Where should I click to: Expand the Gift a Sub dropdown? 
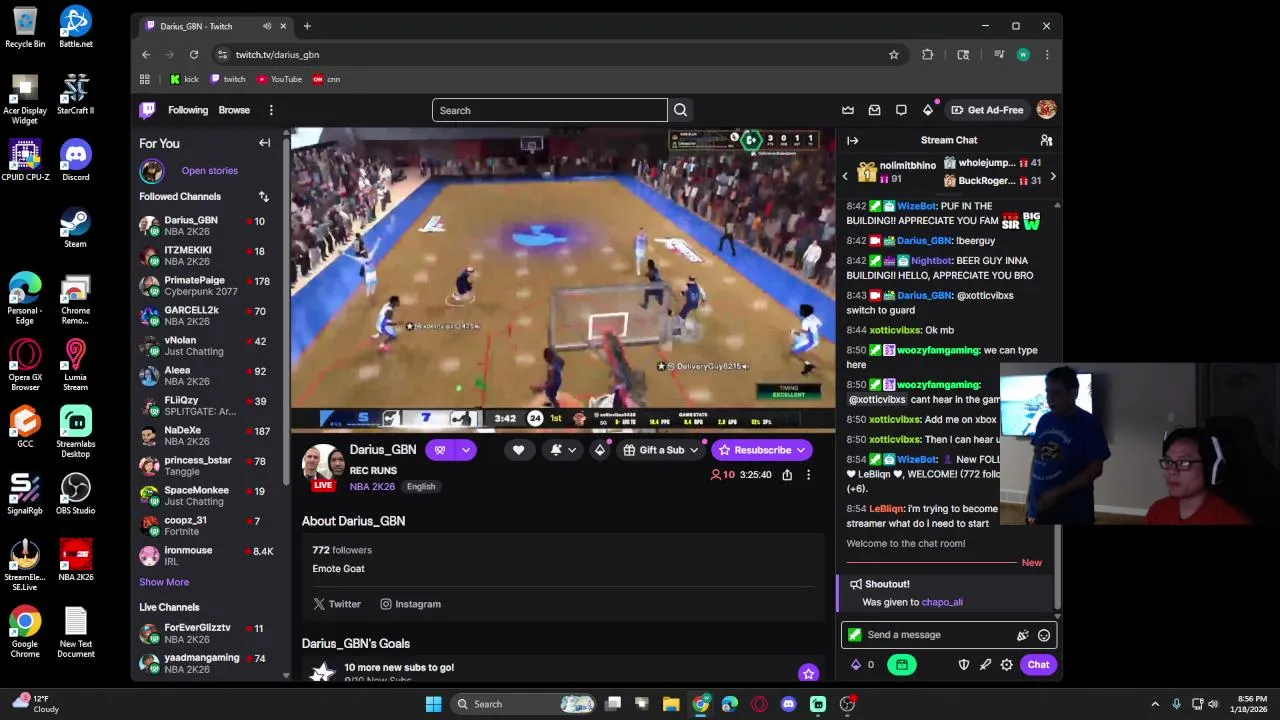[693, 450]
